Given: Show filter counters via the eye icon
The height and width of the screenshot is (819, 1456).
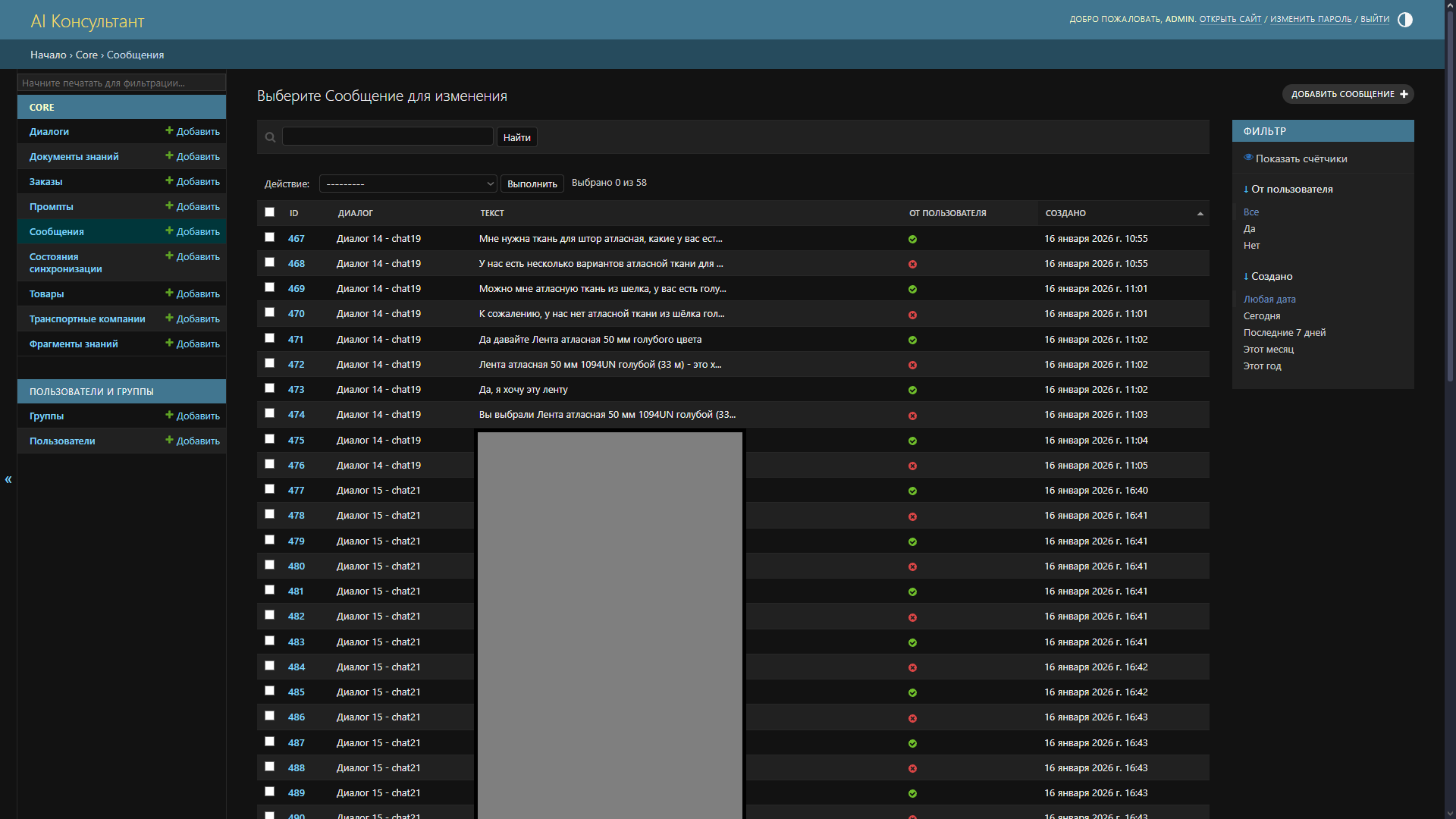Looking at the screenshot, I should pos(1248,158).
